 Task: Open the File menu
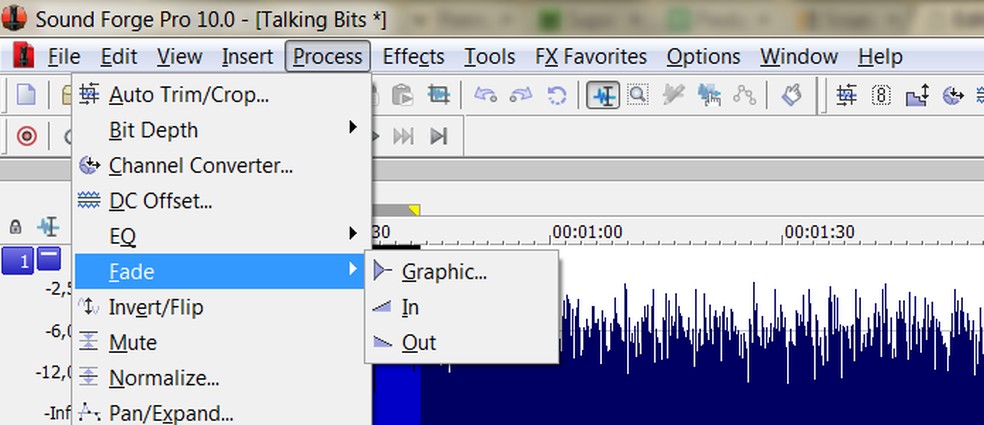[64, 56]
